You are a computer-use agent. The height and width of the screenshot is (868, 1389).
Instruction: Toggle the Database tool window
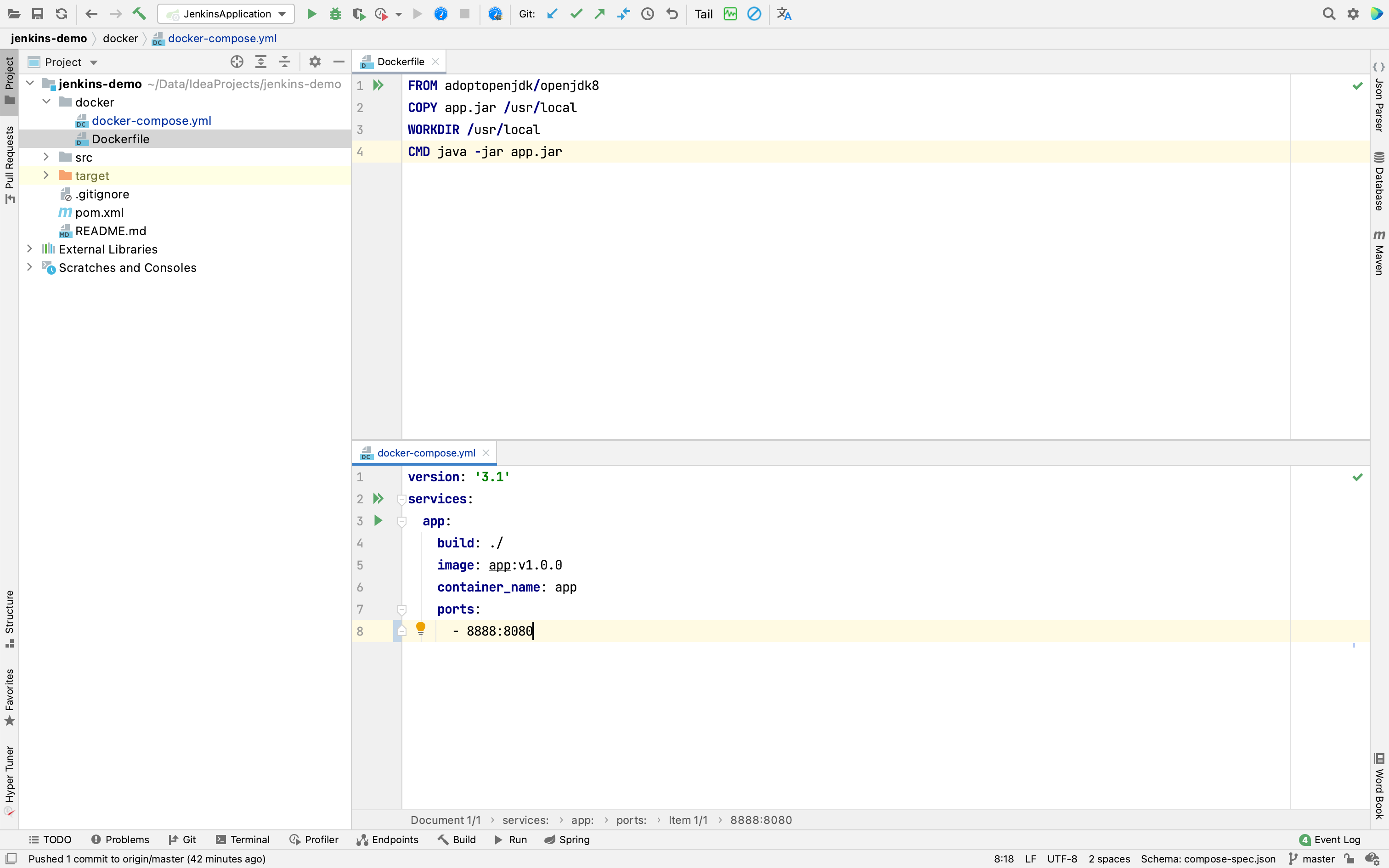click(1379, 181)
